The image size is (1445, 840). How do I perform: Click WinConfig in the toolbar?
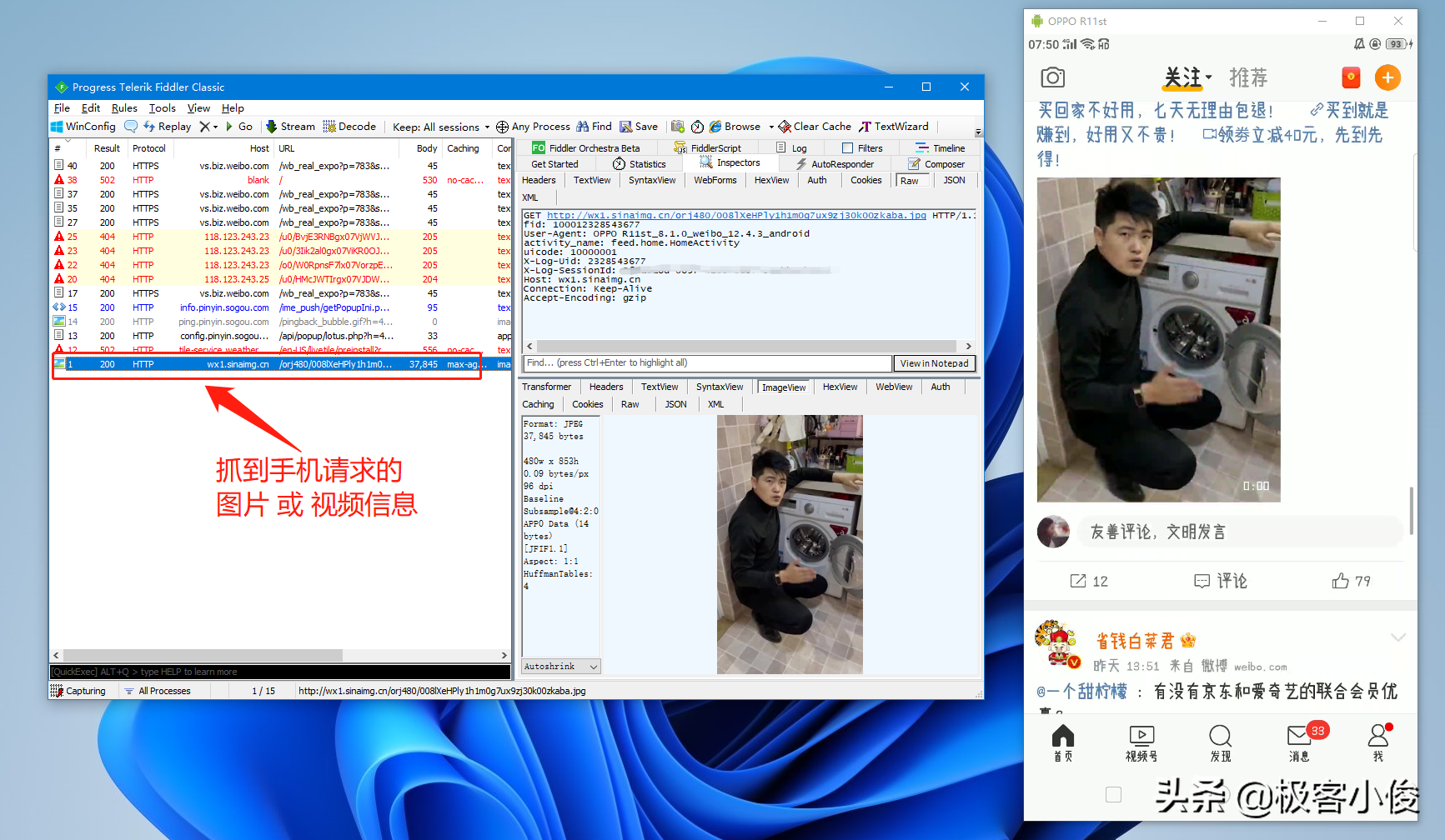point(82,127)
